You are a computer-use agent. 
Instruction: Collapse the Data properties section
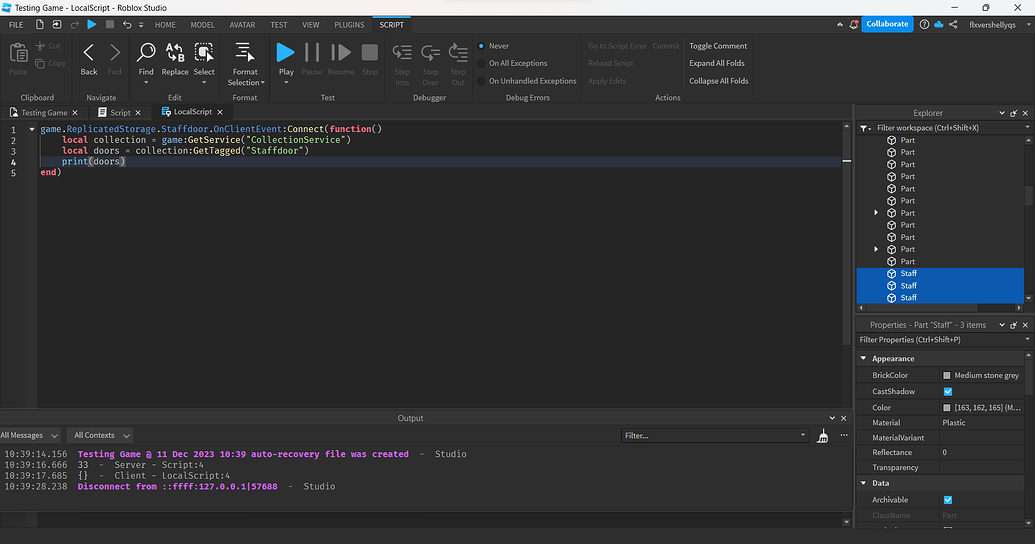tap(863, 483)
